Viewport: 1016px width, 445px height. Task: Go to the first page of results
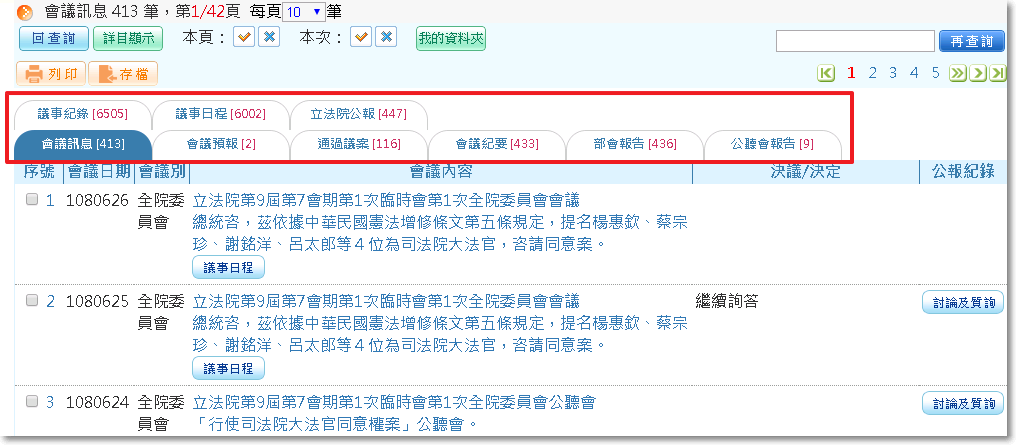point(826,73)
